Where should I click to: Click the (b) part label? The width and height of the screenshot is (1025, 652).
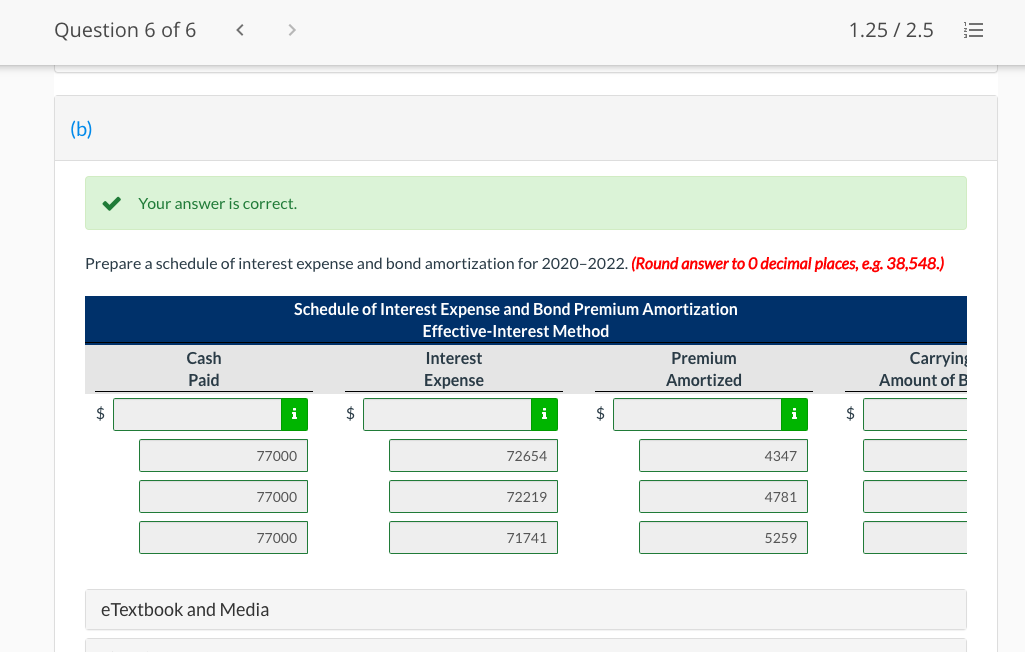[x=81, y=129]
